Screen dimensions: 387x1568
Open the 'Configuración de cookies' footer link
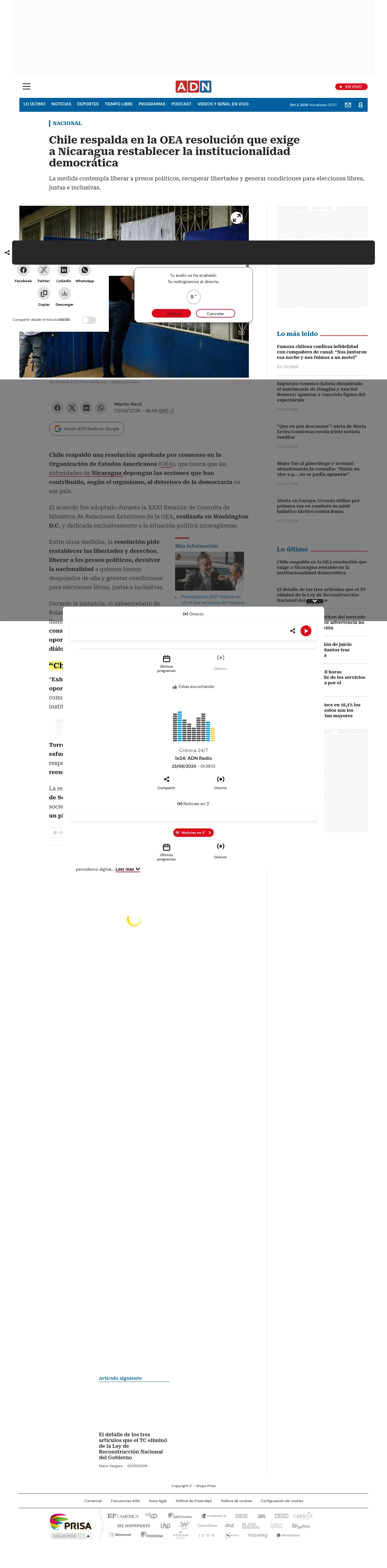tap(282, 1501)
